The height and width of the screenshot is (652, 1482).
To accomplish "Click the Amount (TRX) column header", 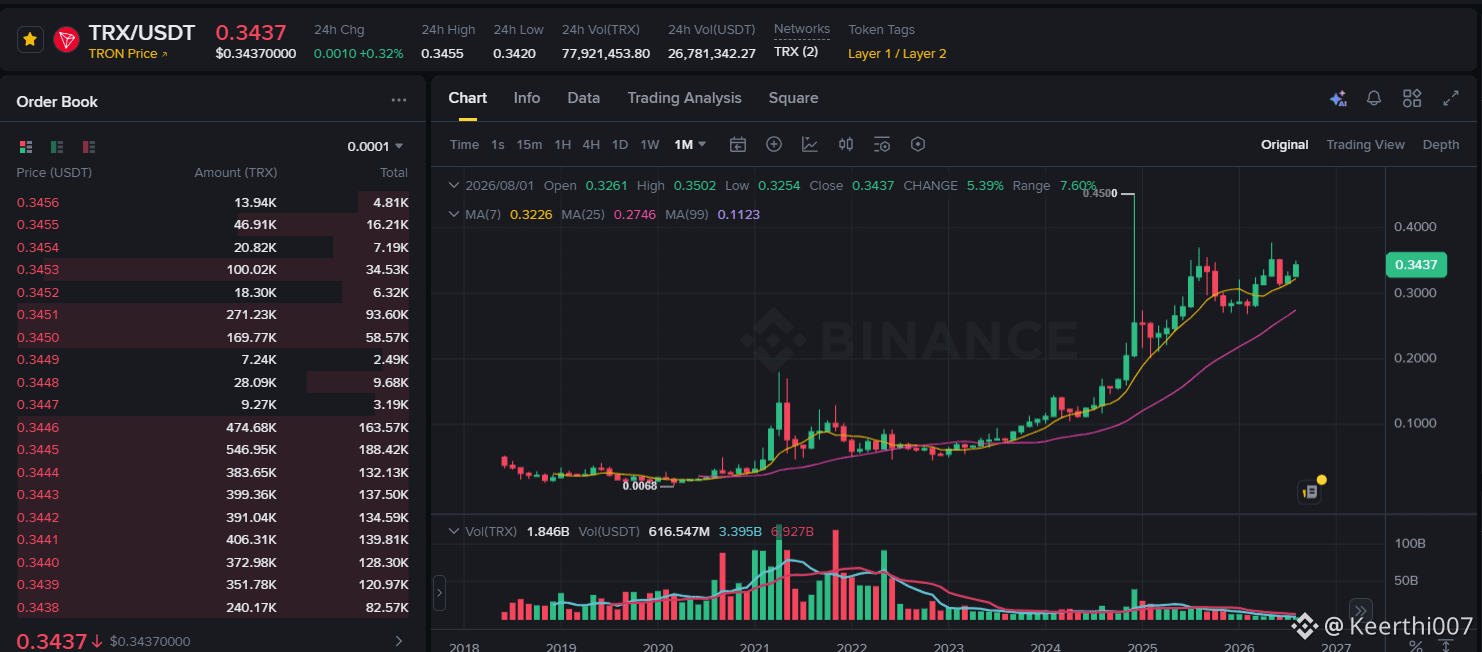I will tap(235, 173).
